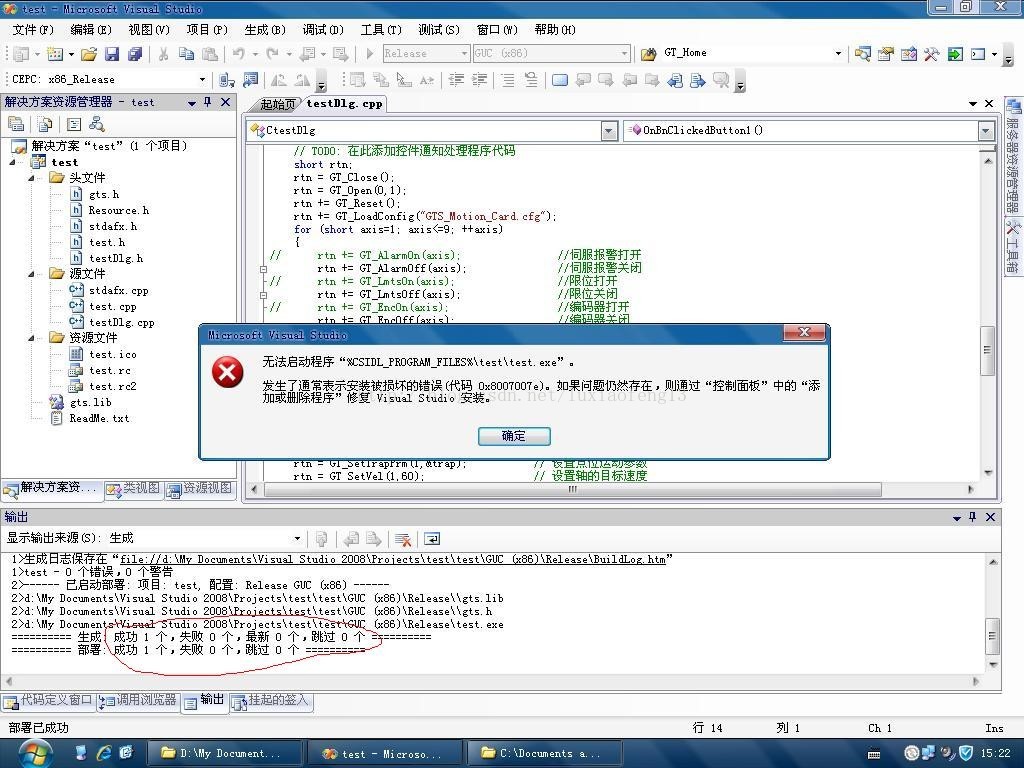The height and width of the screenshot is (768, 1024).
Task: Select testDlg.cpp in Solution Explorer tree
Action: pos(121,323)
